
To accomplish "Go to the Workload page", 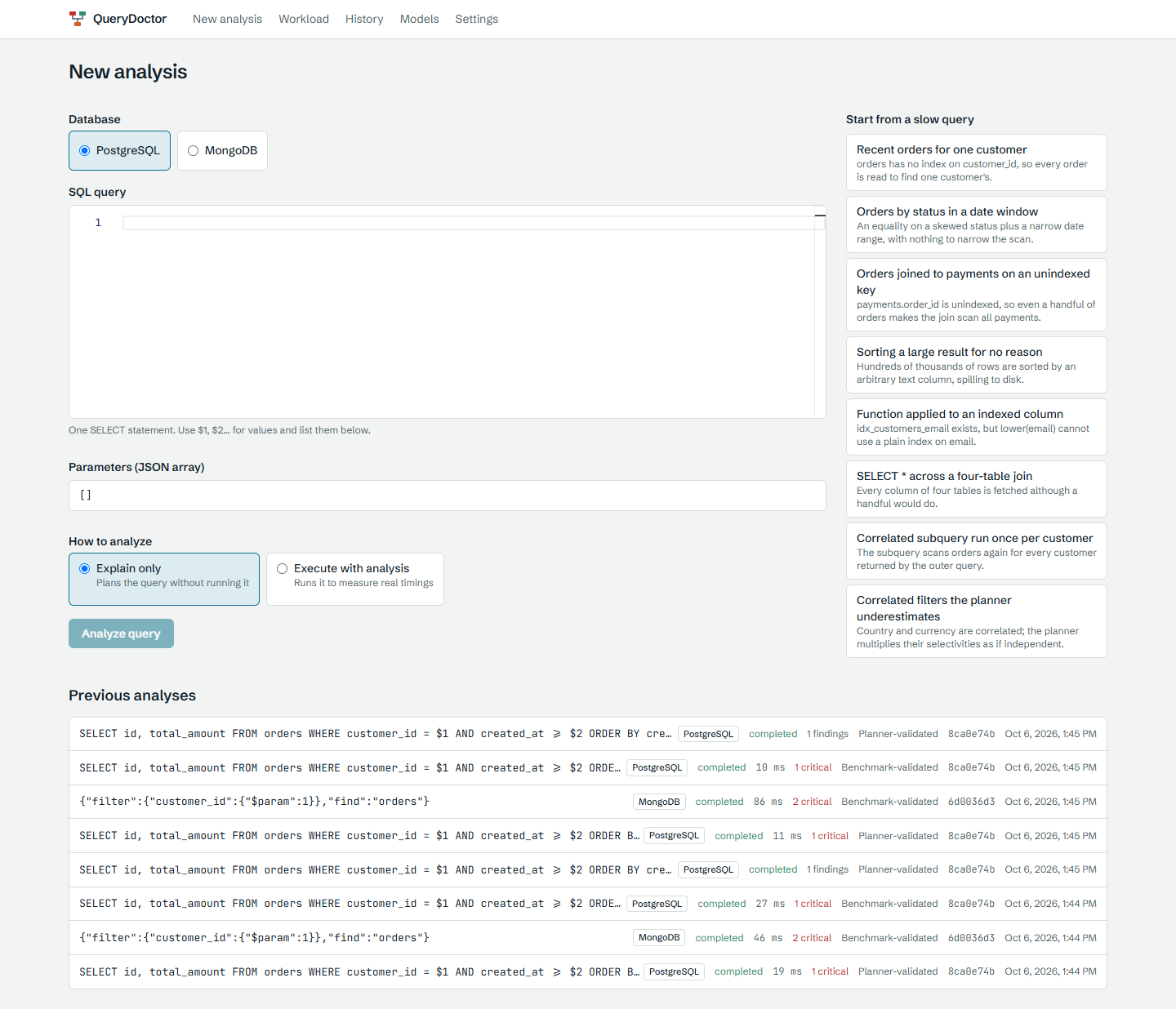I will click(304, 19).
